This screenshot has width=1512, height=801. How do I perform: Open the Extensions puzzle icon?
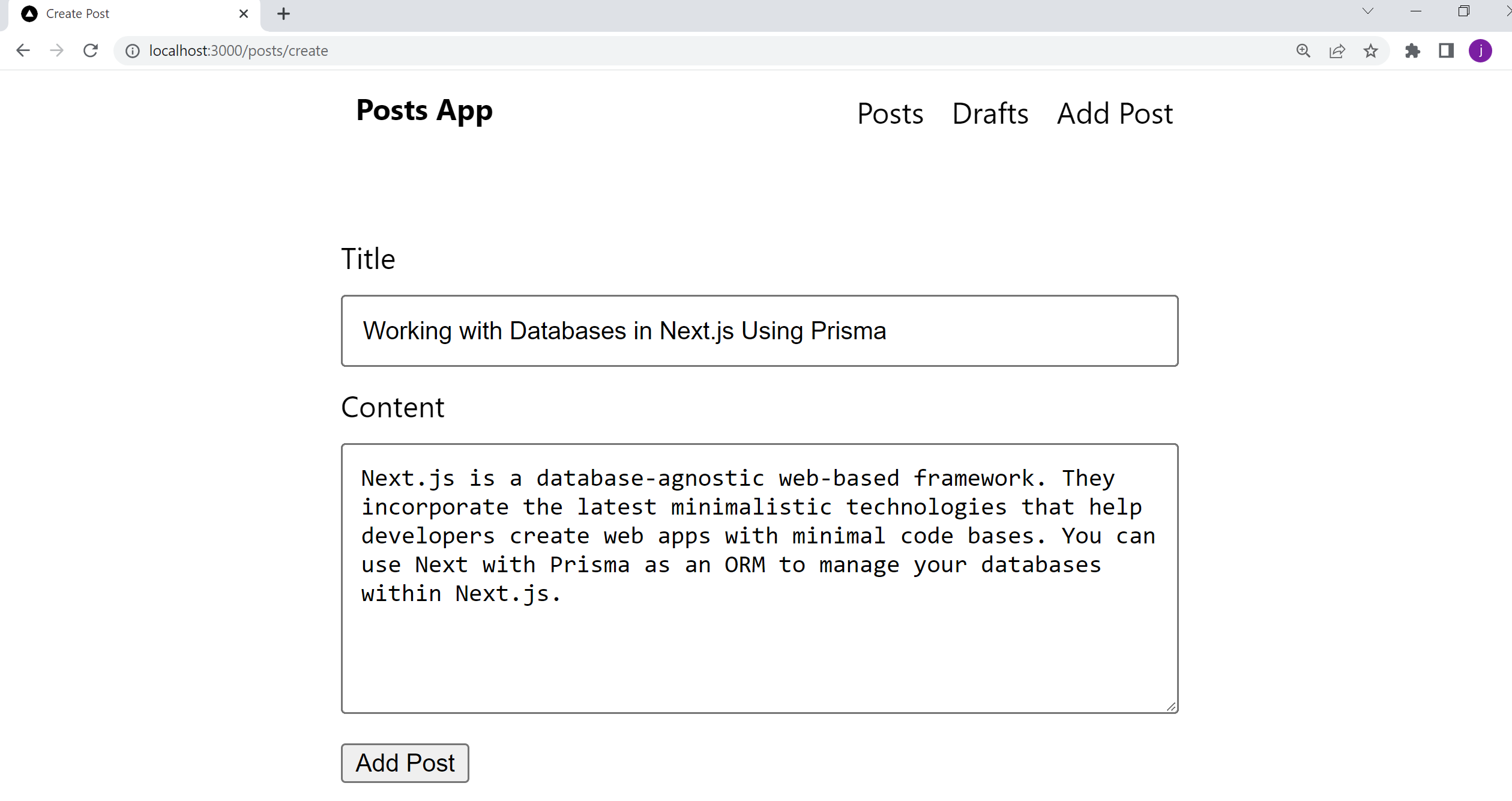[1413, 51]
